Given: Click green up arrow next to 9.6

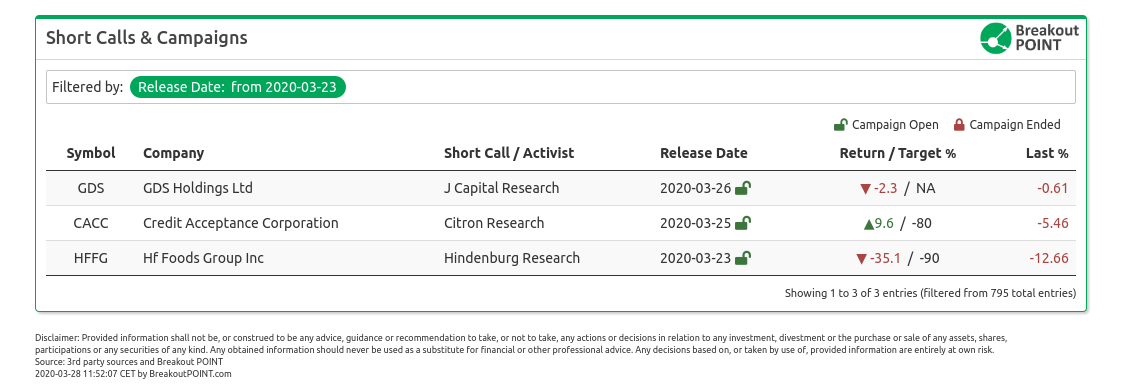Looking at the screenshot, I should pyautogui.click(x=869, y=223).
